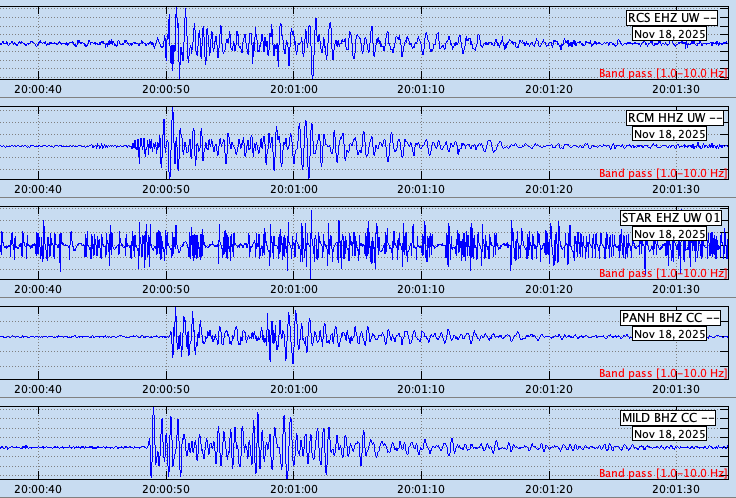Image resolution: width=736 pixels, height=498 pixels.
Task: Click 20:01:30 on the MILD time axis
Action: [x=676, y=489]
